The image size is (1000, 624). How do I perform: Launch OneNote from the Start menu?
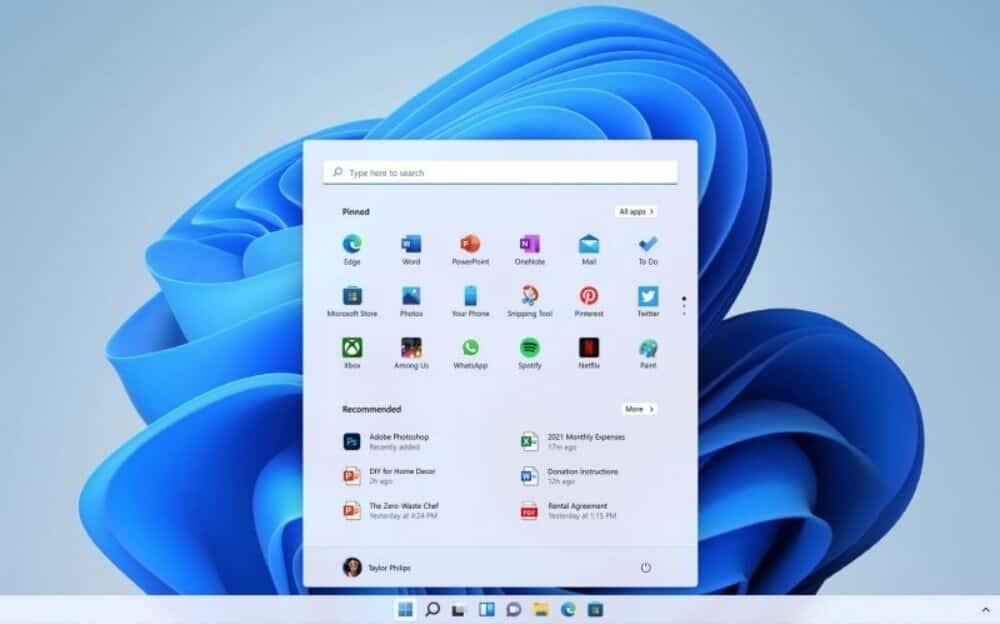pyautogui.click(x=529, y=245)
